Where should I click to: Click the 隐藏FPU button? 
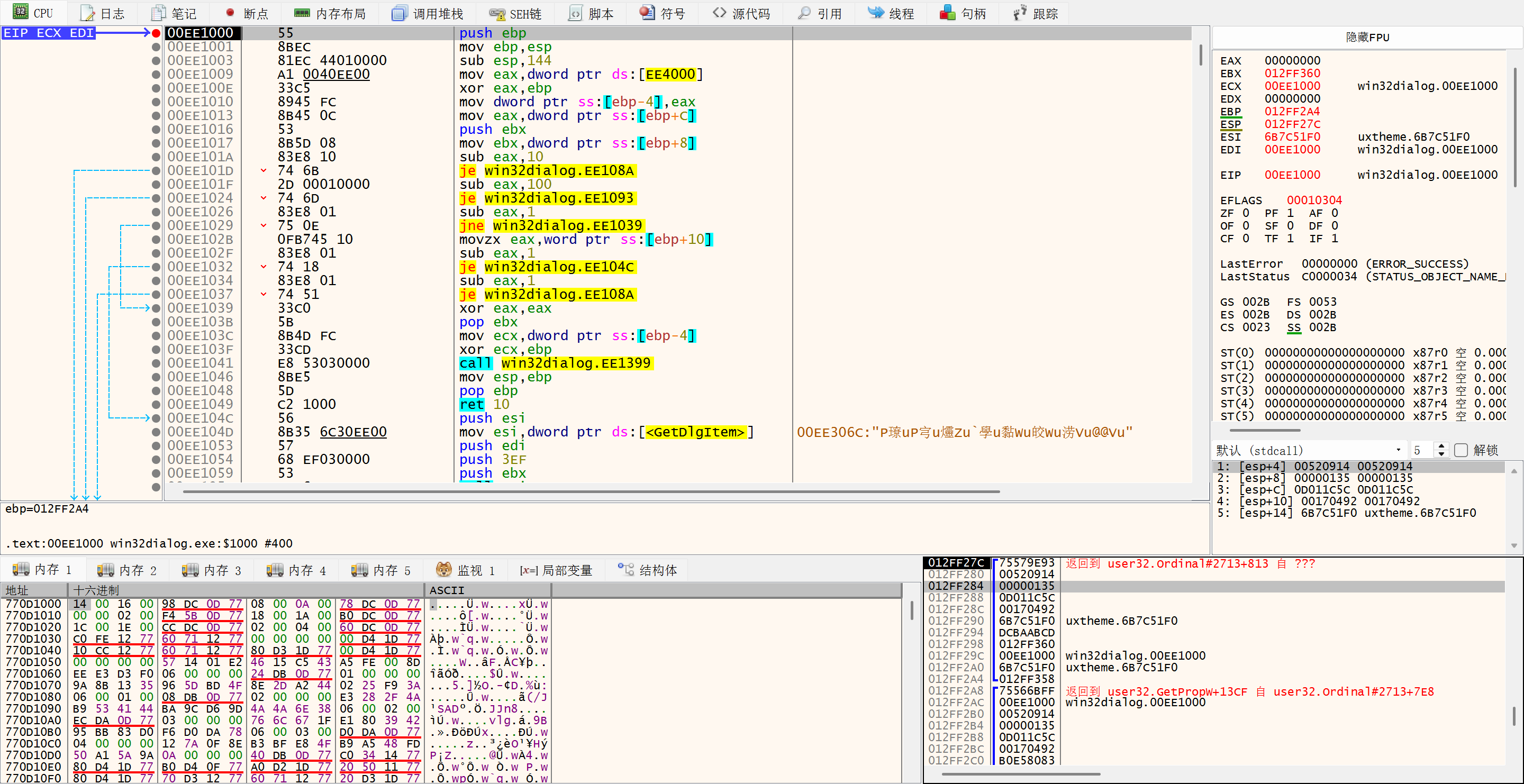[x=1367, y=37]
